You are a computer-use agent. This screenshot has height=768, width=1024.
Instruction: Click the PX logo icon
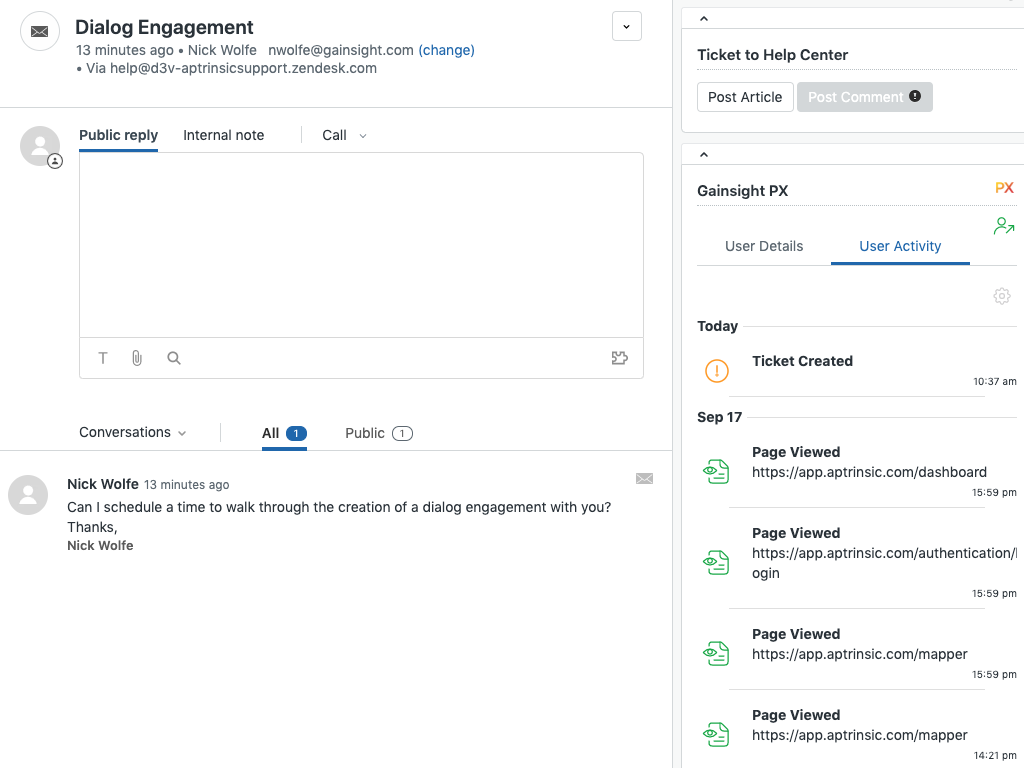tap(1004, 188)
